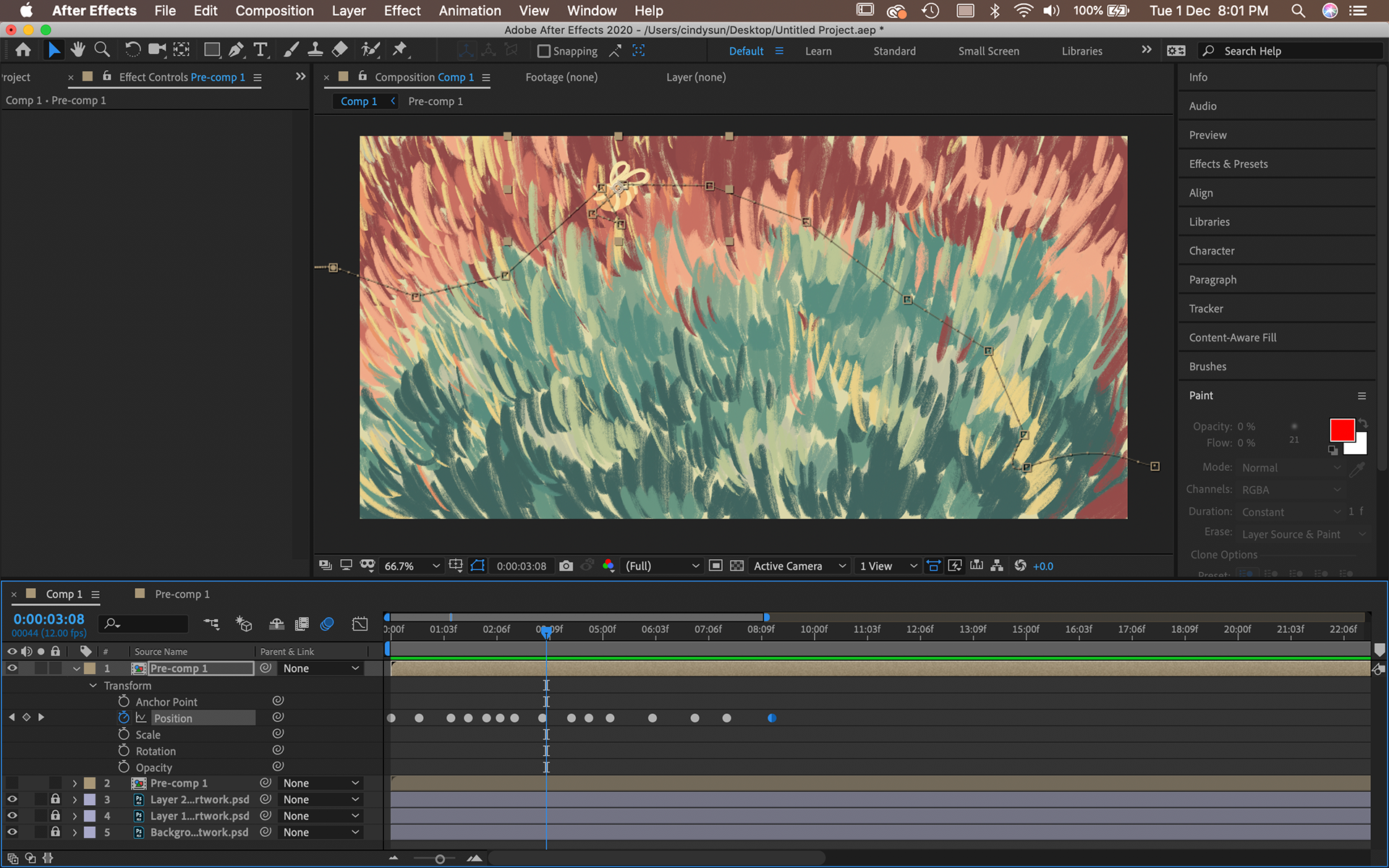Open the Active Camera view dropdown
The width and height of the screenshot is (1389, 868).
(x=799, y=566)
